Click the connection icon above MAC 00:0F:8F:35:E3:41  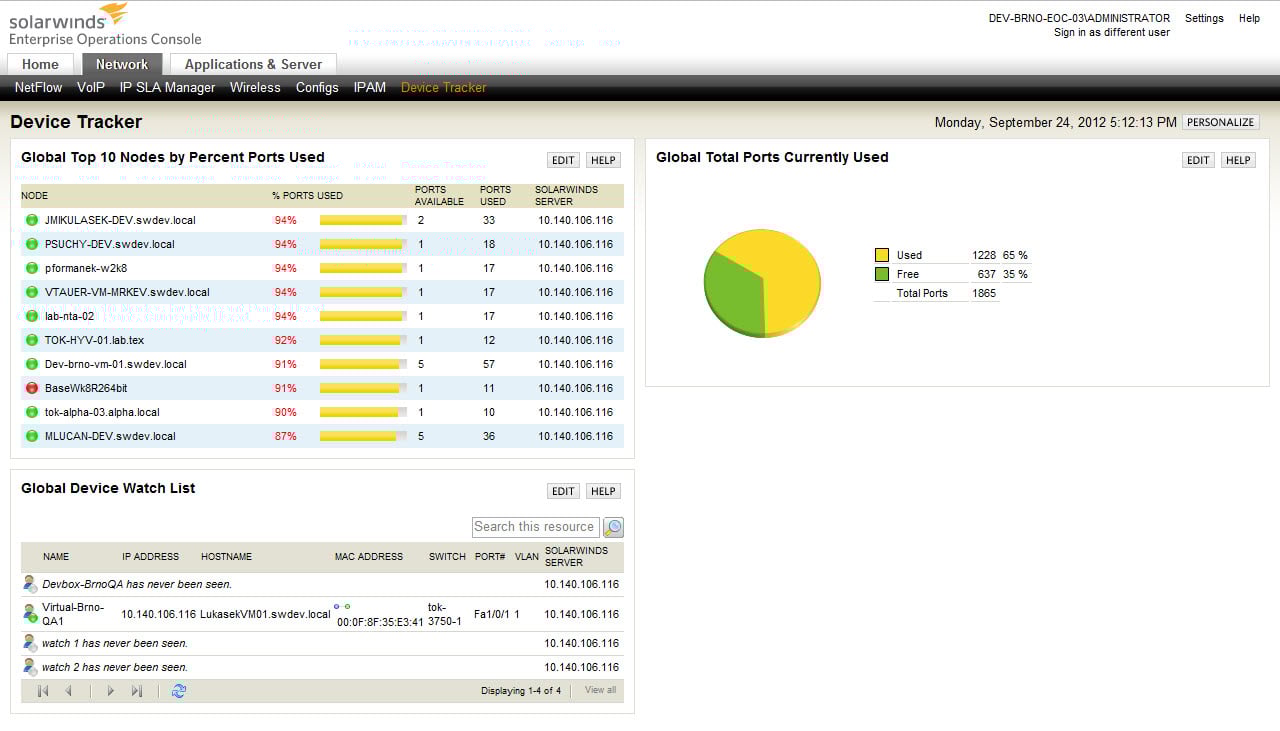click(x=342, y=606)
